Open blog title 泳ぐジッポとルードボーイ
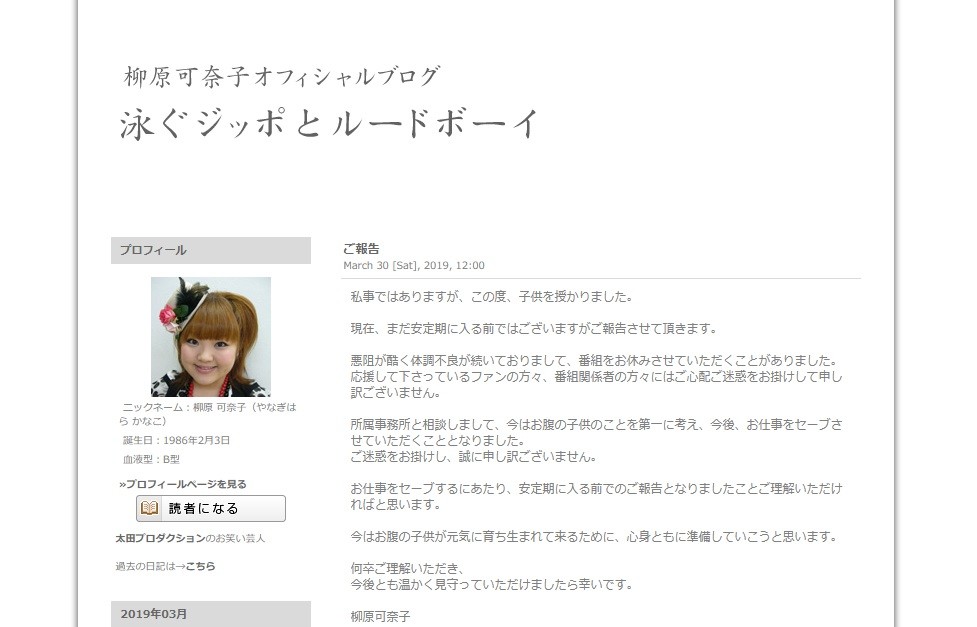The width and height of the screenshot is (977, 627). pyautogui.click(x=329, y=123)
